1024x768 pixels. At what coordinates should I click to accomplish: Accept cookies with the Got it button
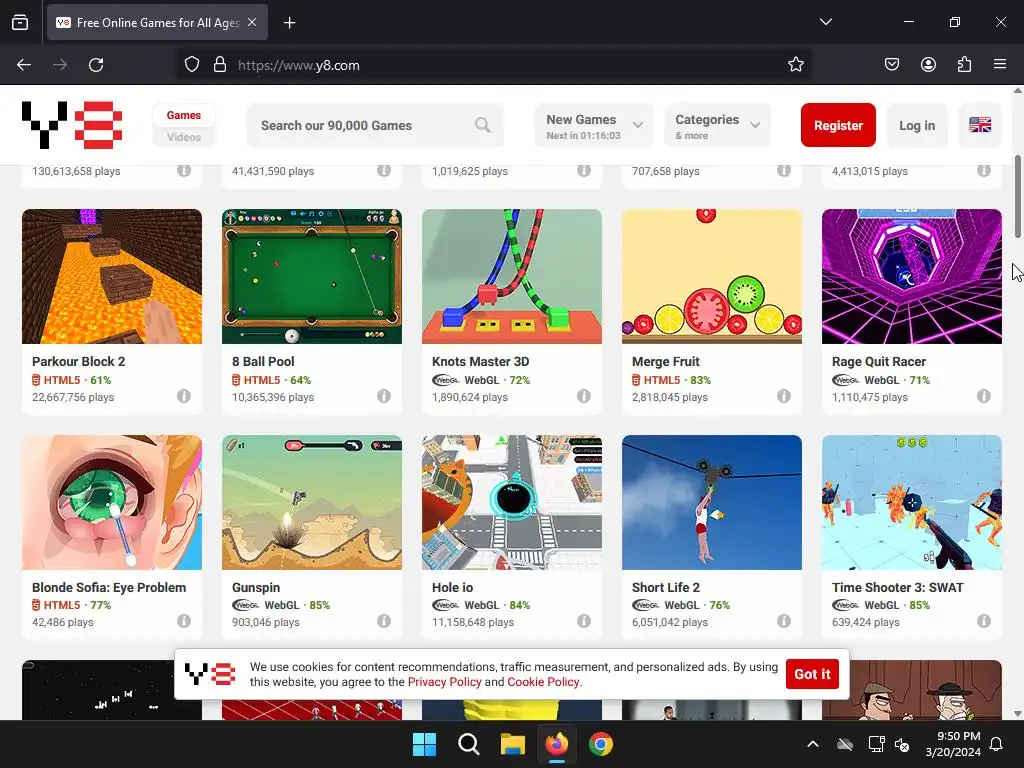pos(812,674)
